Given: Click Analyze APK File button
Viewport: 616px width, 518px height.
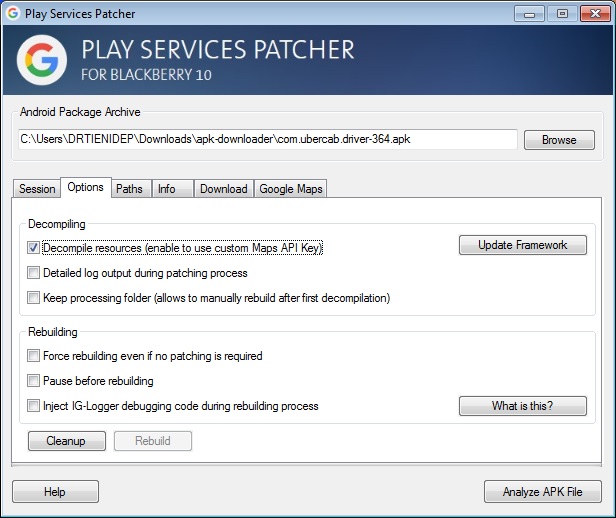Looking at the screenshot, I should 543,492.
